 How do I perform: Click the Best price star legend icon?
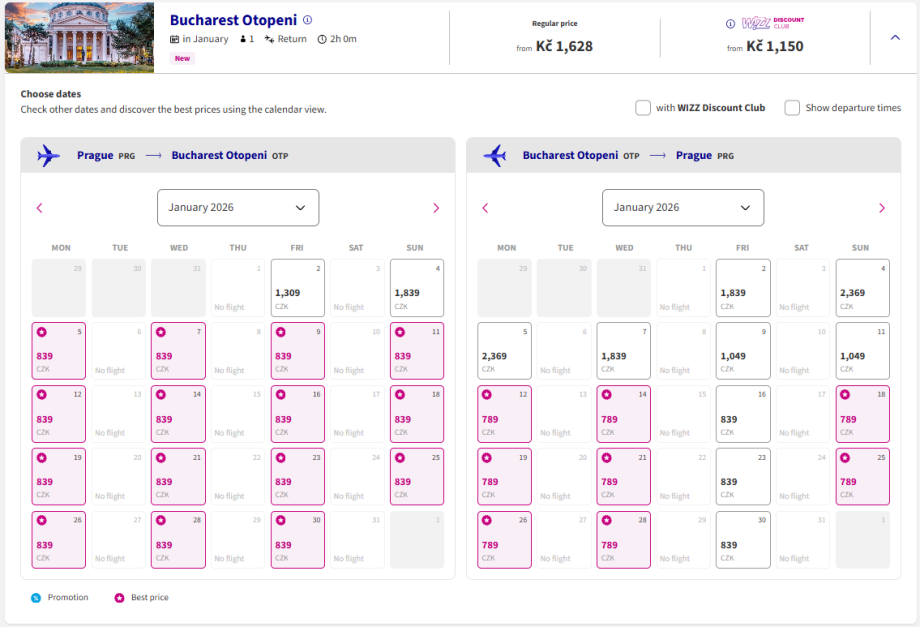120,598
